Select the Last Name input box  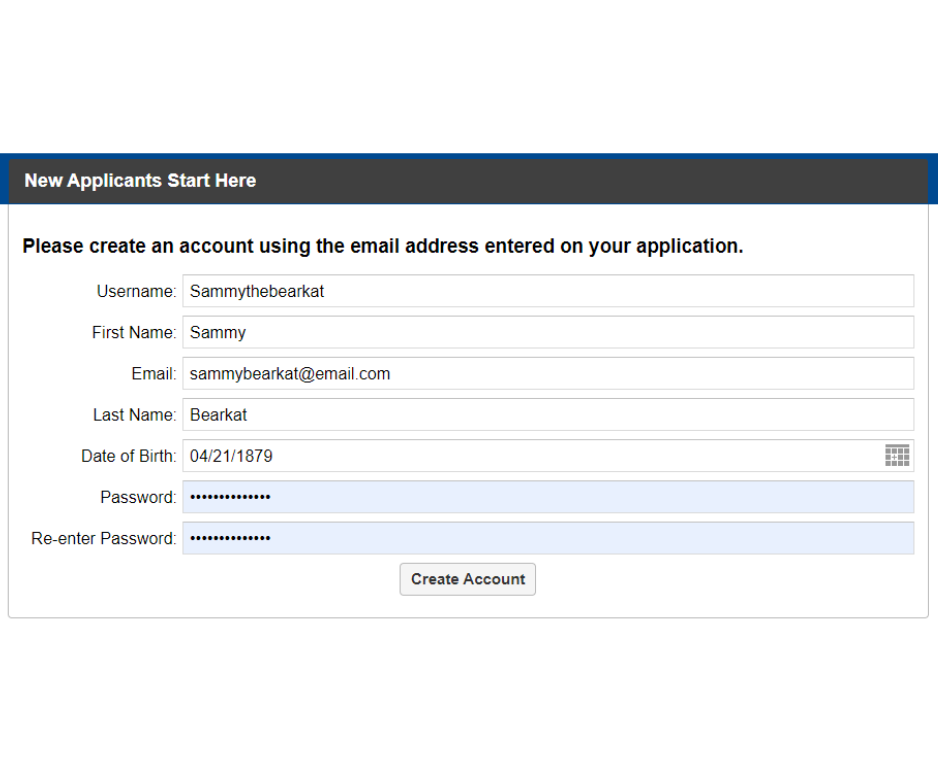point(548,414)
